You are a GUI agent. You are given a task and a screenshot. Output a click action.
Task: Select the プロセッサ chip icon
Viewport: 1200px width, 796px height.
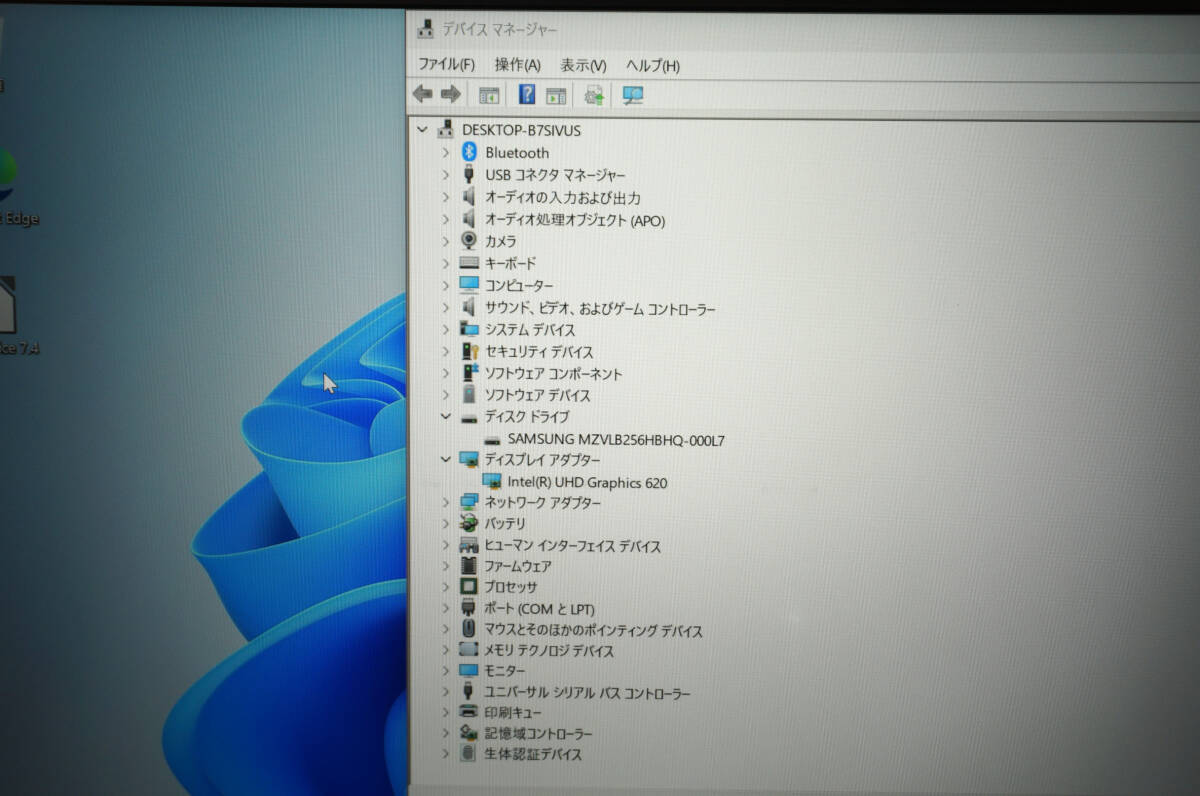pos(469,587)
